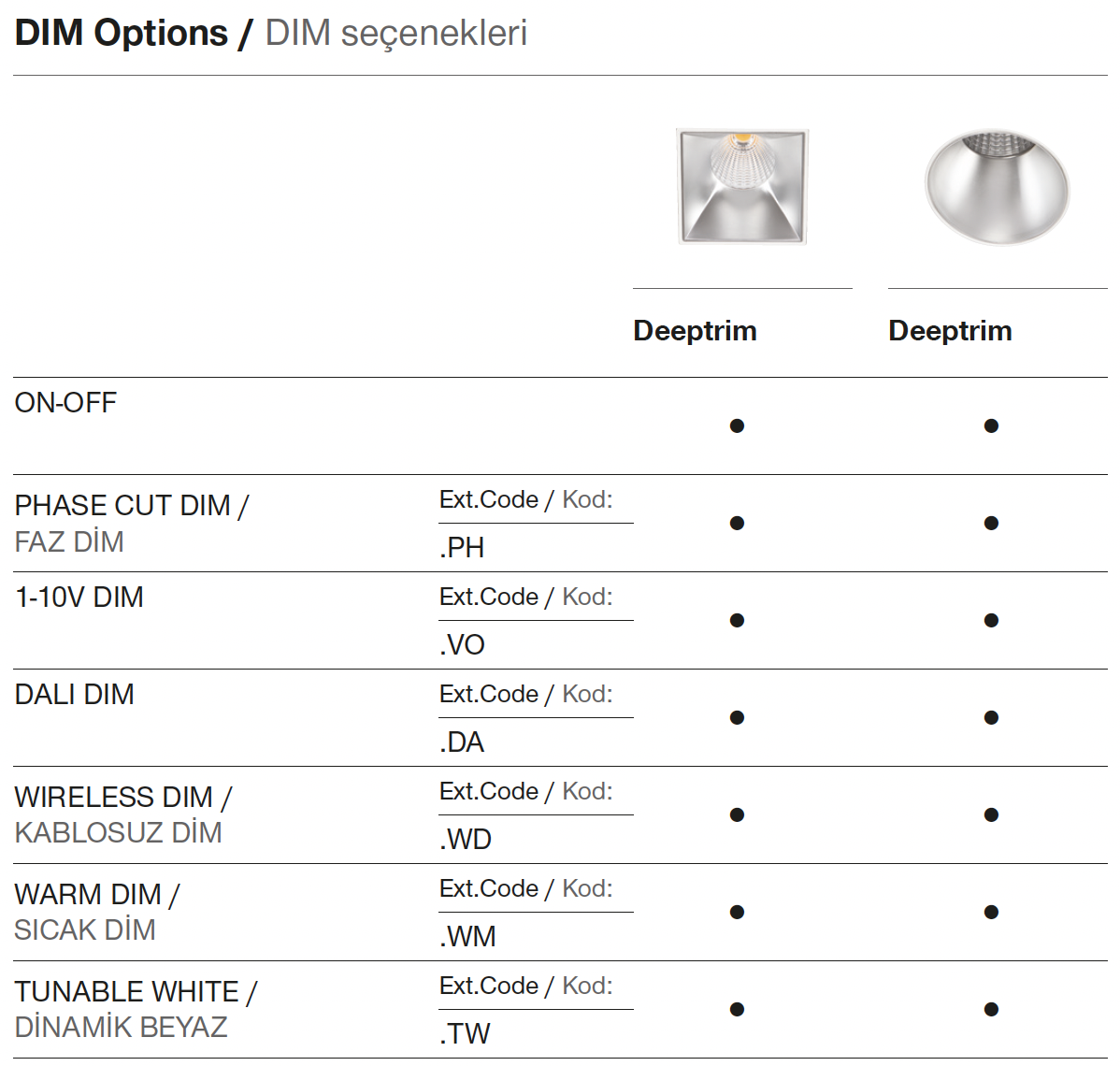Click the Deeptrim label under the square fixture
Screen dimensions: 1120x1066
[x=695, y=331]
